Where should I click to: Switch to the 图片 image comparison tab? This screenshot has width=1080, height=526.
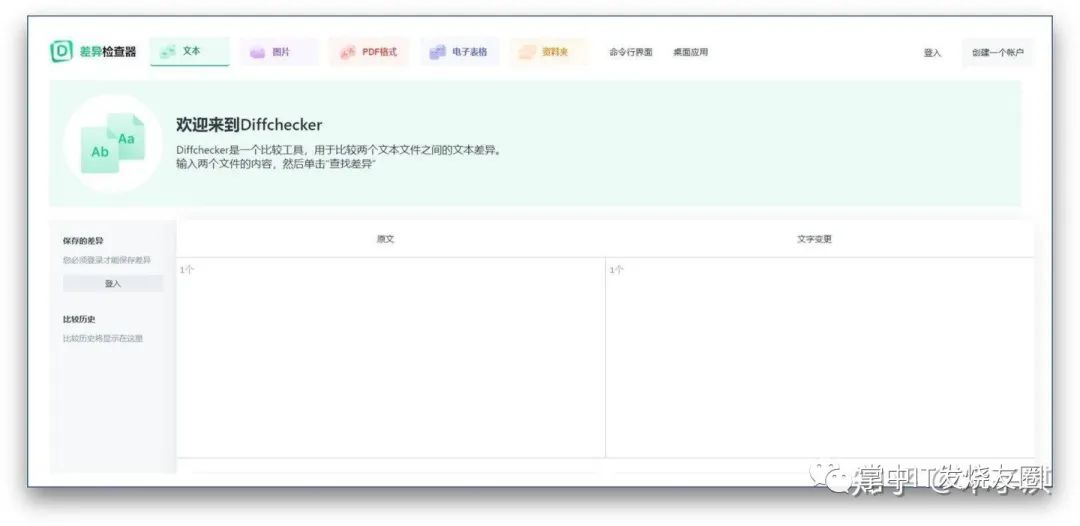pos(279,52)
